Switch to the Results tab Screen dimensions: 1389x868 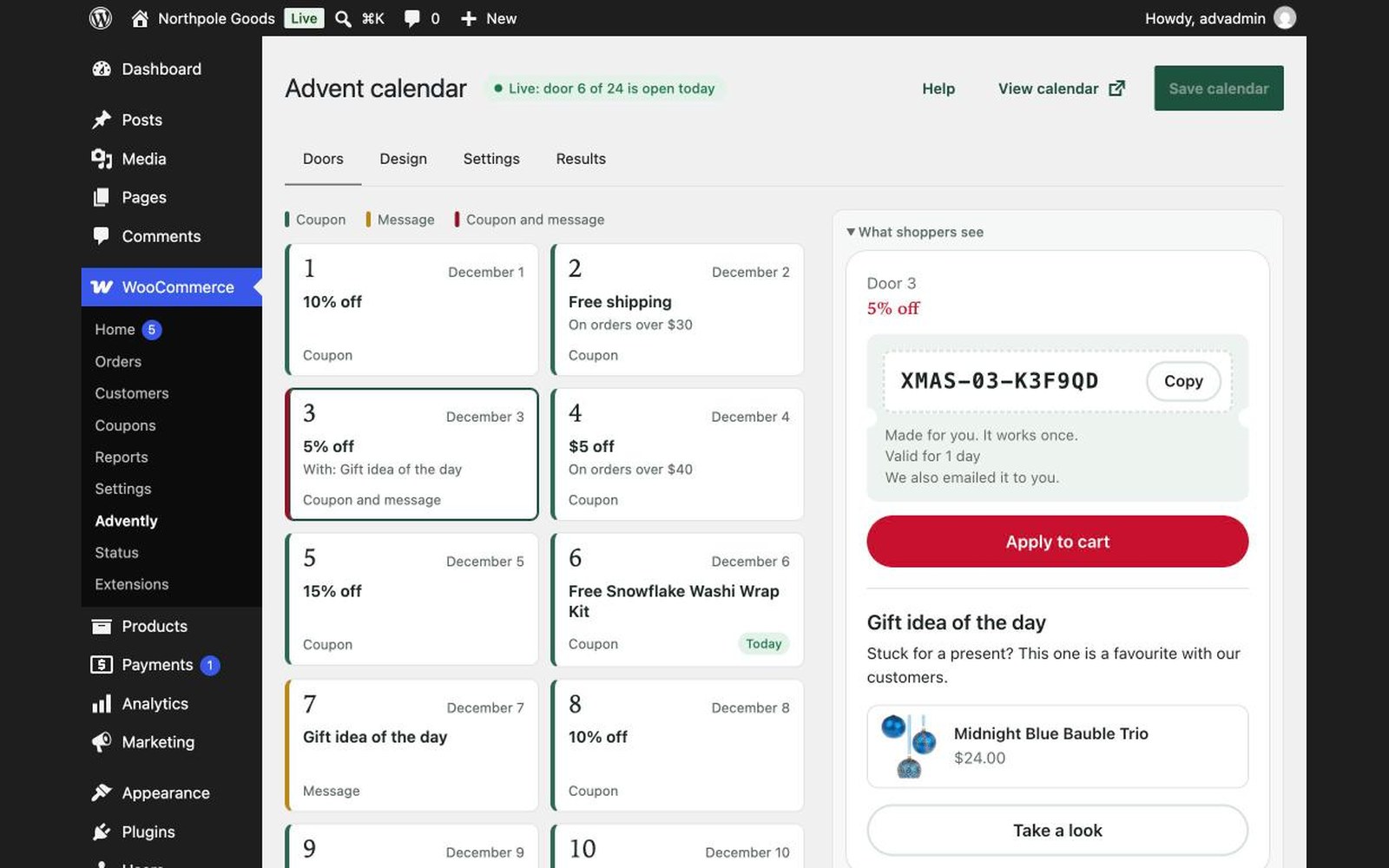(x=581, y=159)
